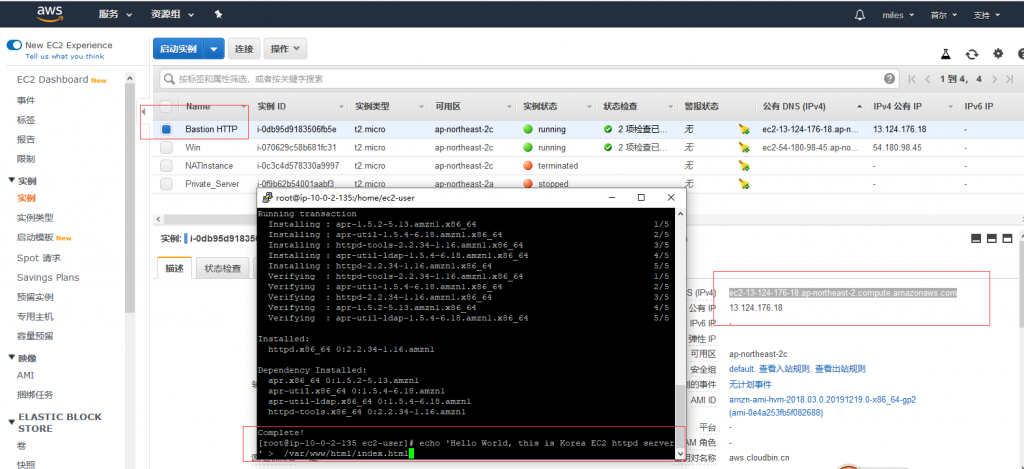This screenshot has width=1024, height=469.
Task: Open the 操作 actions dropdown
Action: (287, 49)
